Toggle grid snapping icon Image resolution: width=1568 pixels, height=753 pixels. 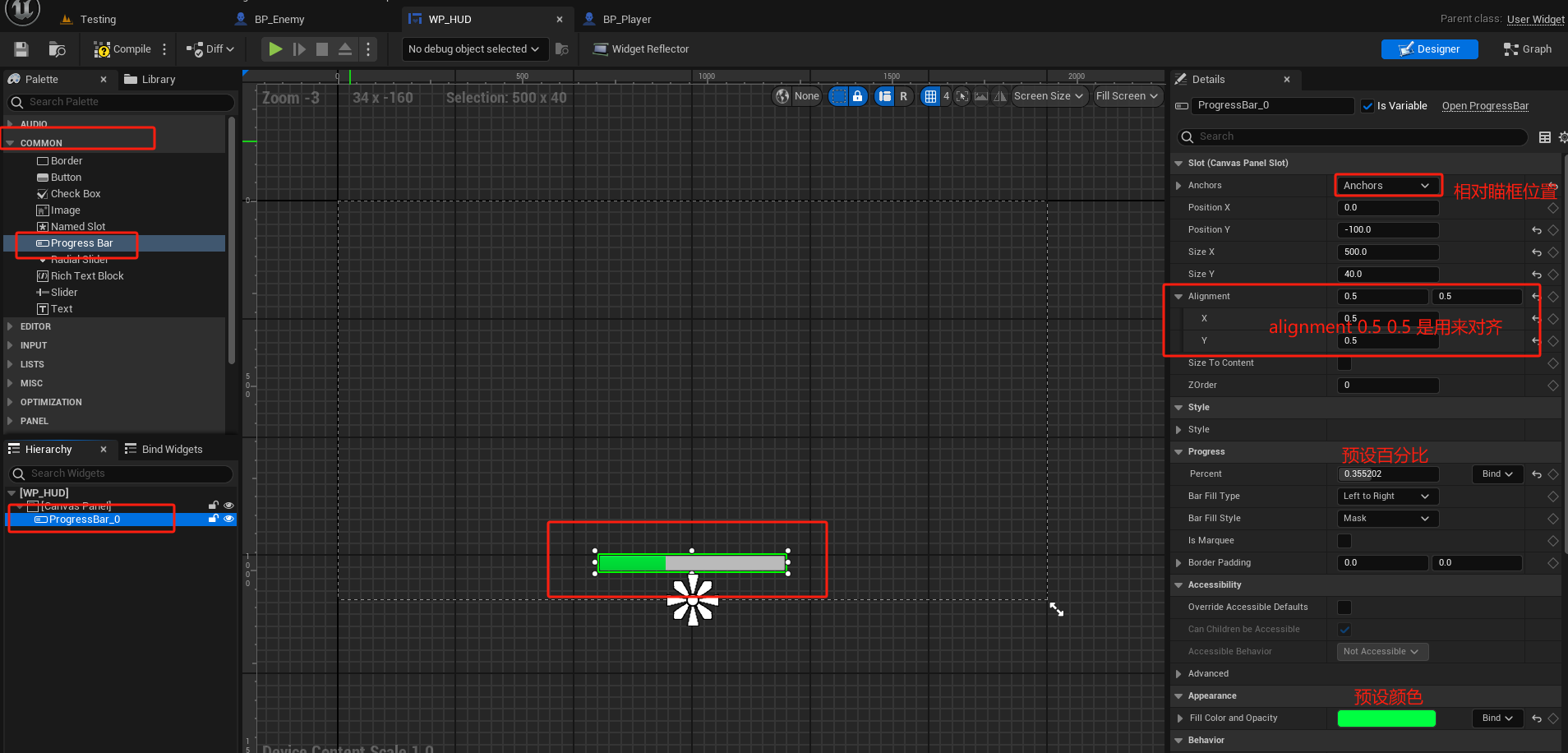[930, 96]
